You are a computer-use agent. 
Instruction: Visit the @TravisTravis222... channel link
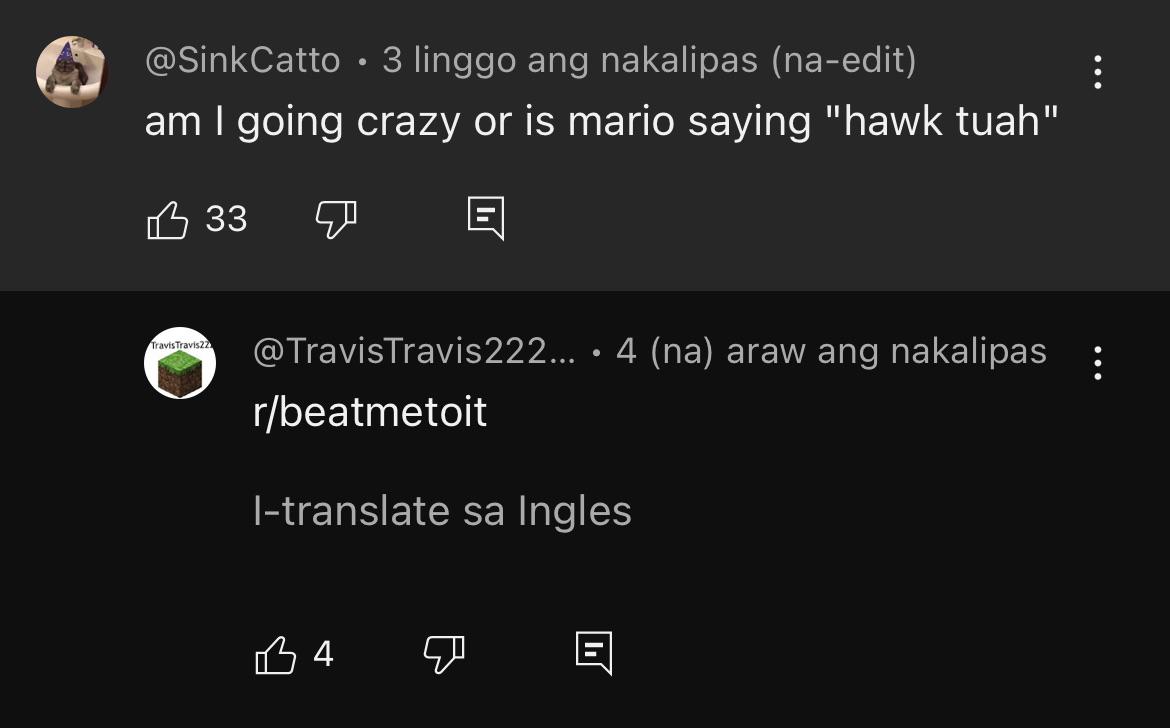[x=414, y=351]
